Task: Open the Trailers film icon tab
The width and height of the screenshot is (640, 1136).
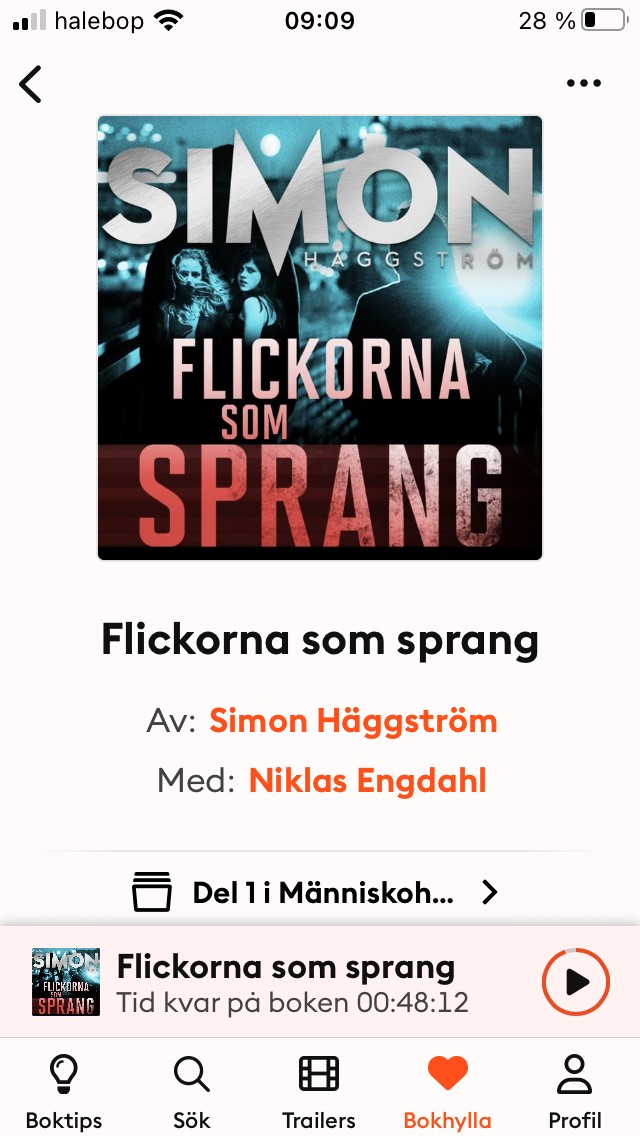Action: (319, 1073)
